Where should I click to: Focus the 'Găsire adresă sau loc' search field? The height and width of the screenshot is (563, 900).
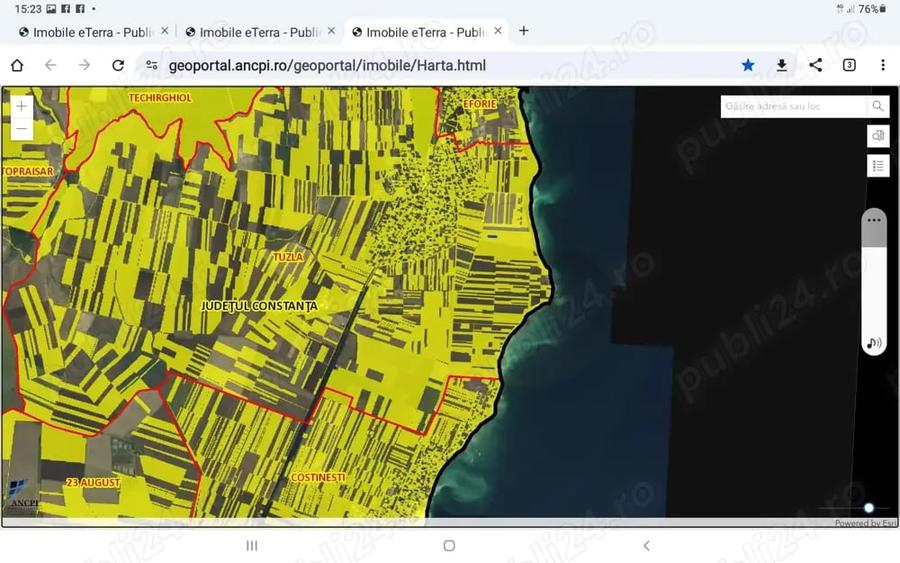[x=794, y=106]
